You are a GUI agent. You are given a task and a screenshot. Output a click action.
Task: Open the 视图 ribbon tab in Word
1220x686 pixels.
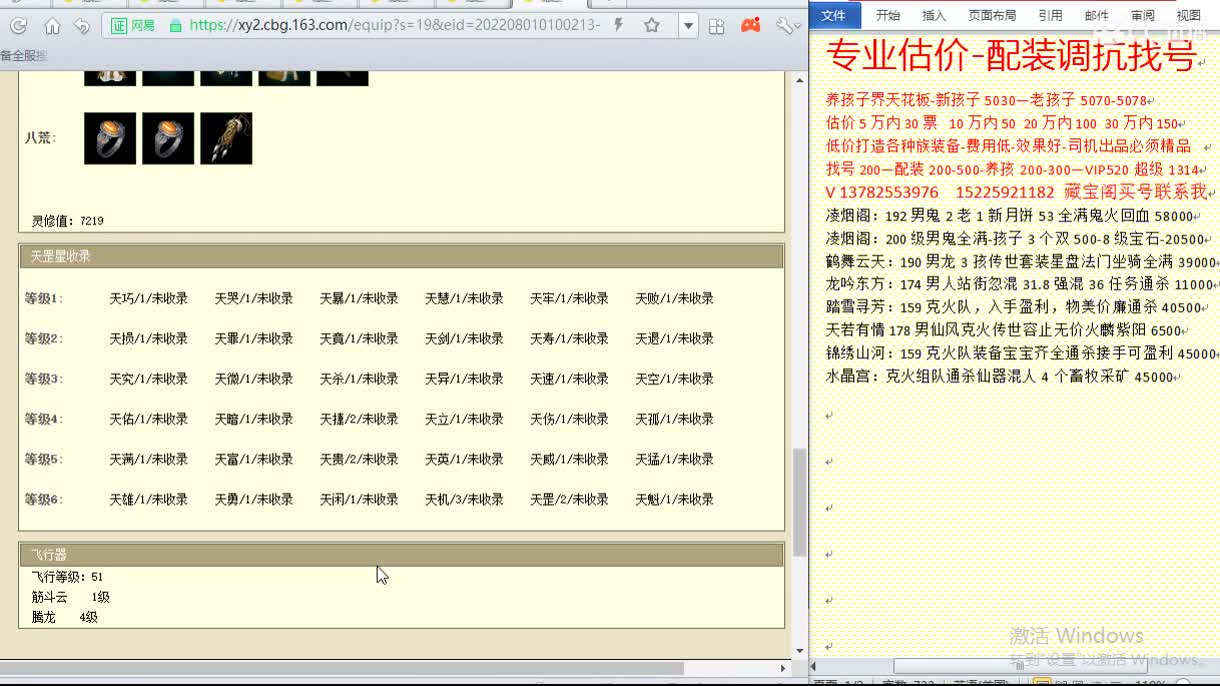tap(1189, 15)
